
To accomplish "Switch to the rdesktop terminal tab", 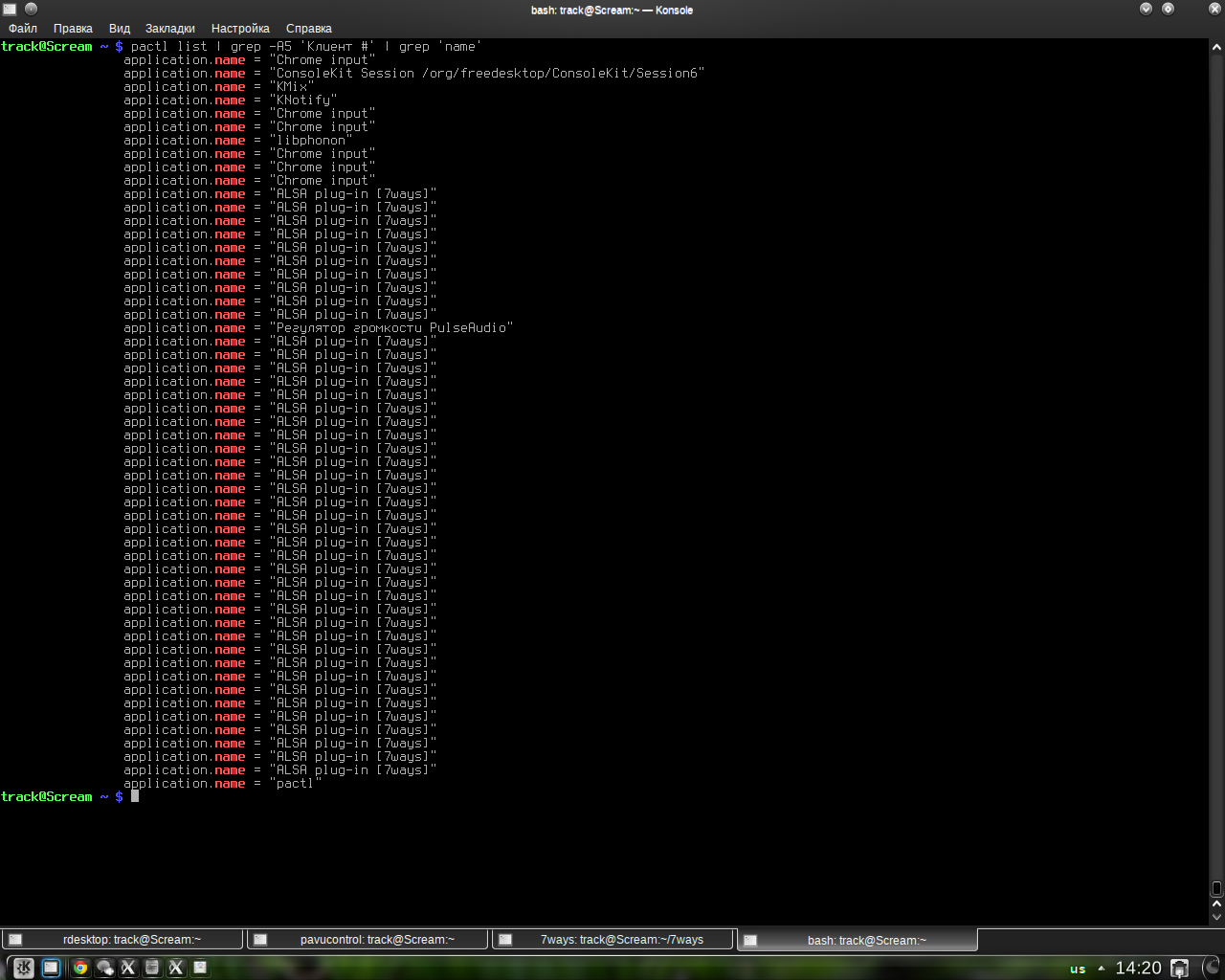I will pyautogui.click(x=122, y=940).
